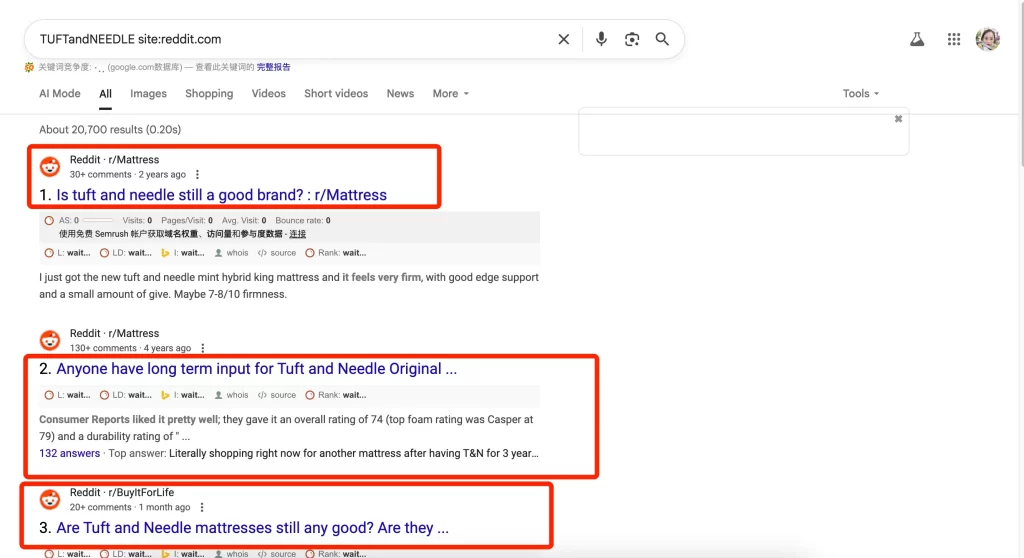This screenshot has width=1024, height=558.
Task: Click 'Visits: 0' in the Semrush bar
Action: 137,221
